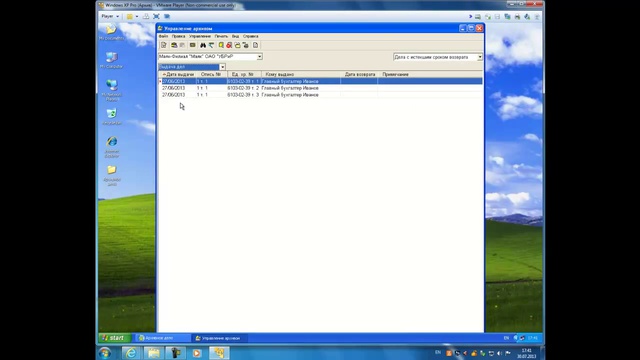The height and width of the screenshot is (360, 640).
Task: Sort by Кому выдано column header
Action: 301,75
